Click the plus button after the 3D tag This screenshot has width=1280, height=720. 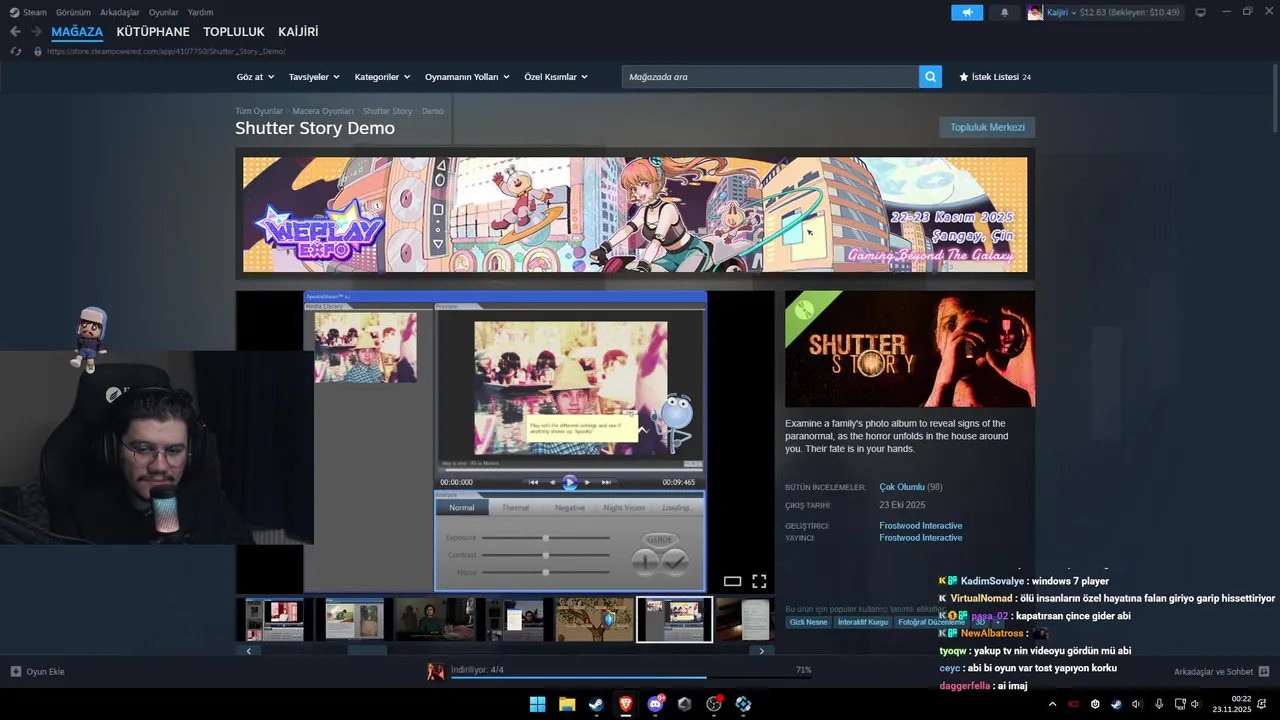[x=997, y=622]
